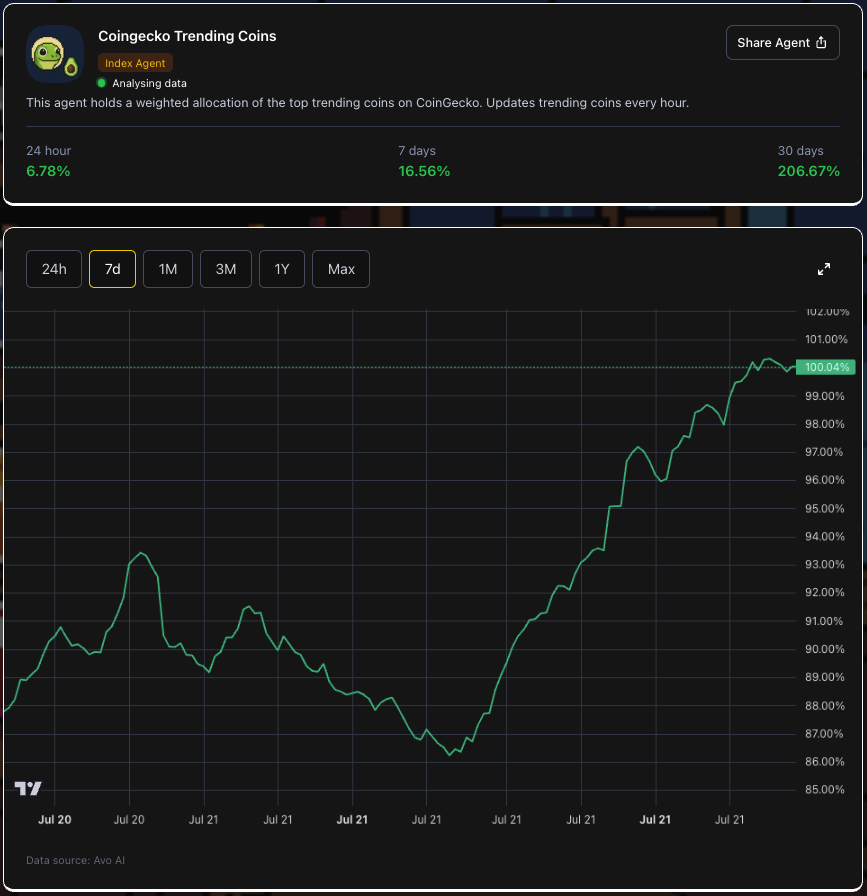The height and width of the screenshot is (896, 867).
Task: Click the avocado agent avatar icon
Action: [x=53, y=53]
